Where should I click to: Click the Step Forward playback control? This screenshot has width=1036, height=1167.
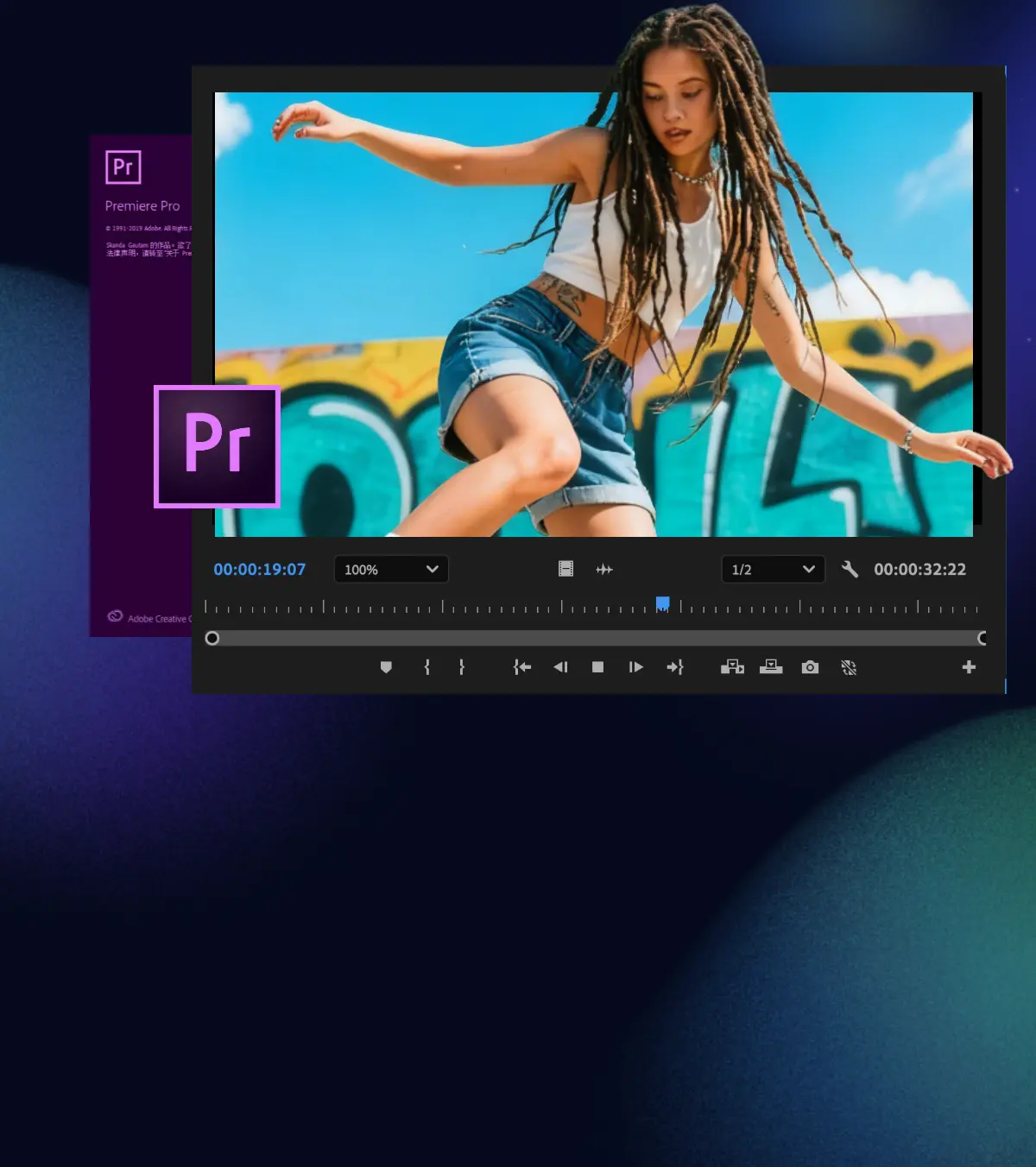[635, 666]
